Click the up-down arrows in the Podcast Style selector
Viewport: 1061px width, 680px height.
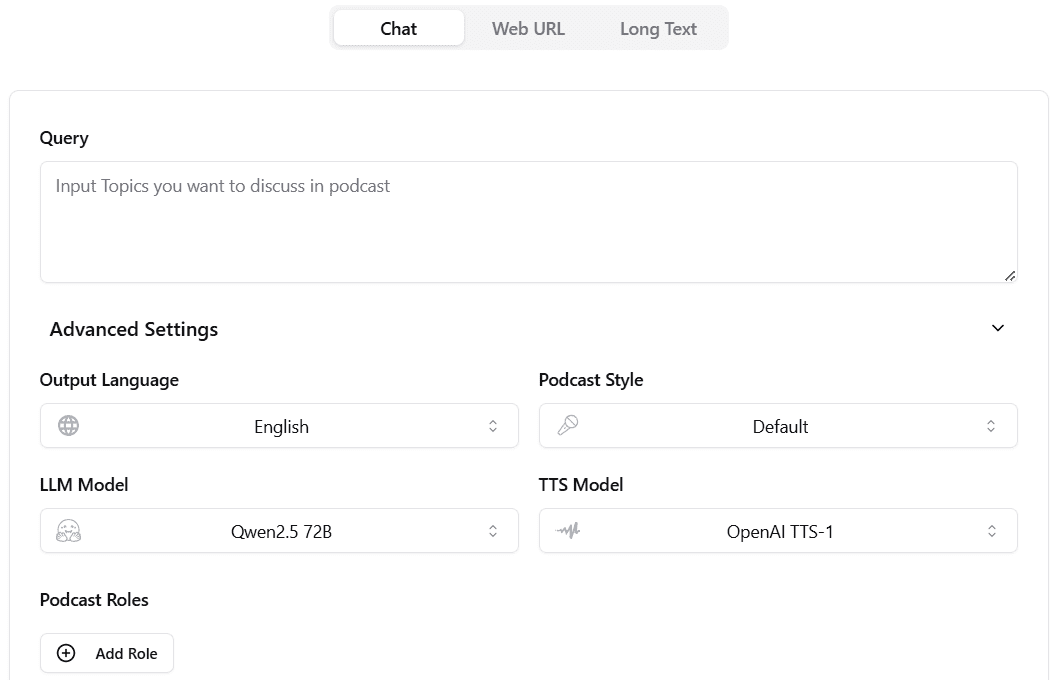click(991, 426)
